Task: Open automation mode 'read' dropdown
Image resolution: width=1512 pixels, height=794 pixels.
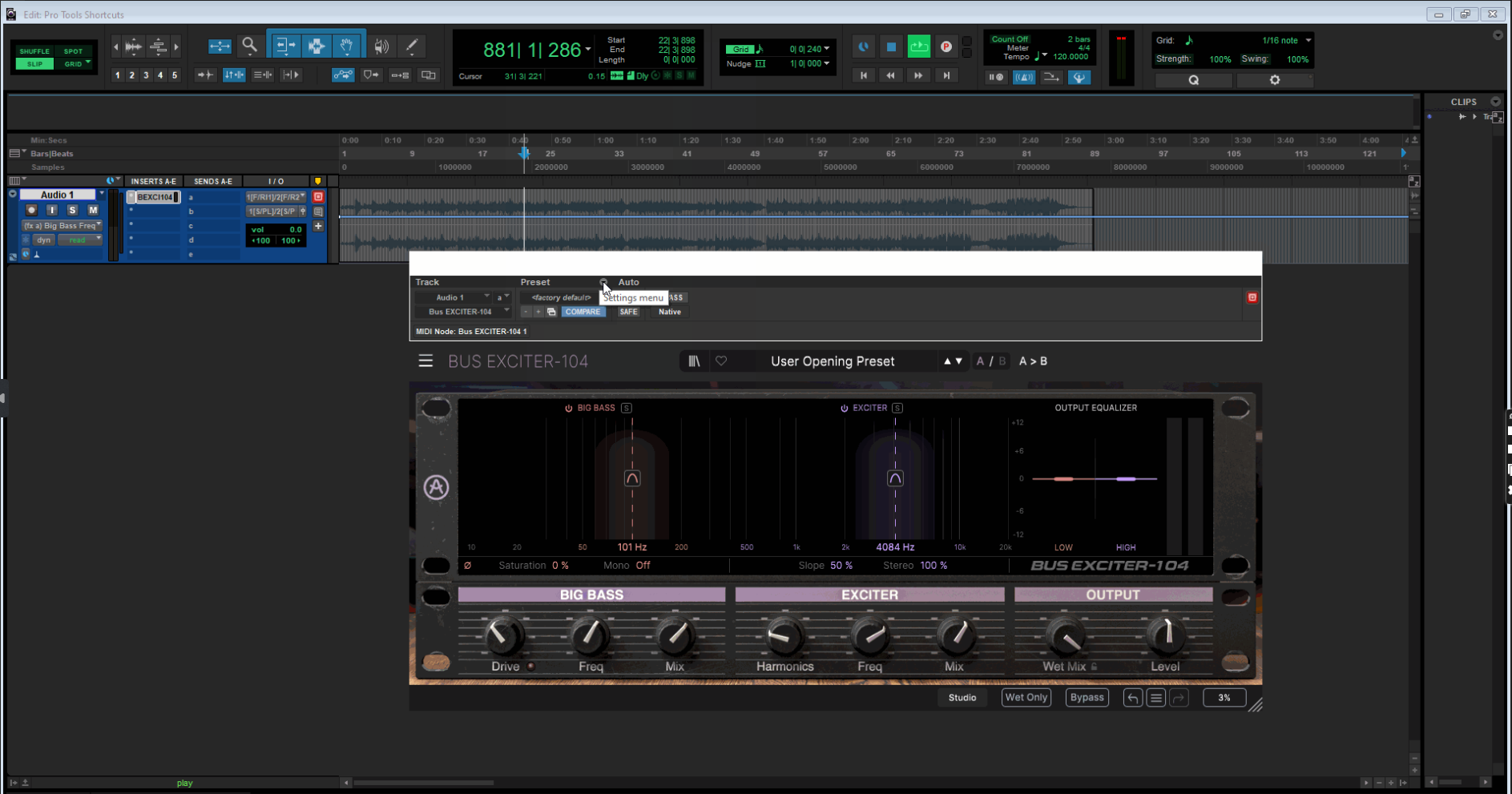Action: tap(80, 240)
